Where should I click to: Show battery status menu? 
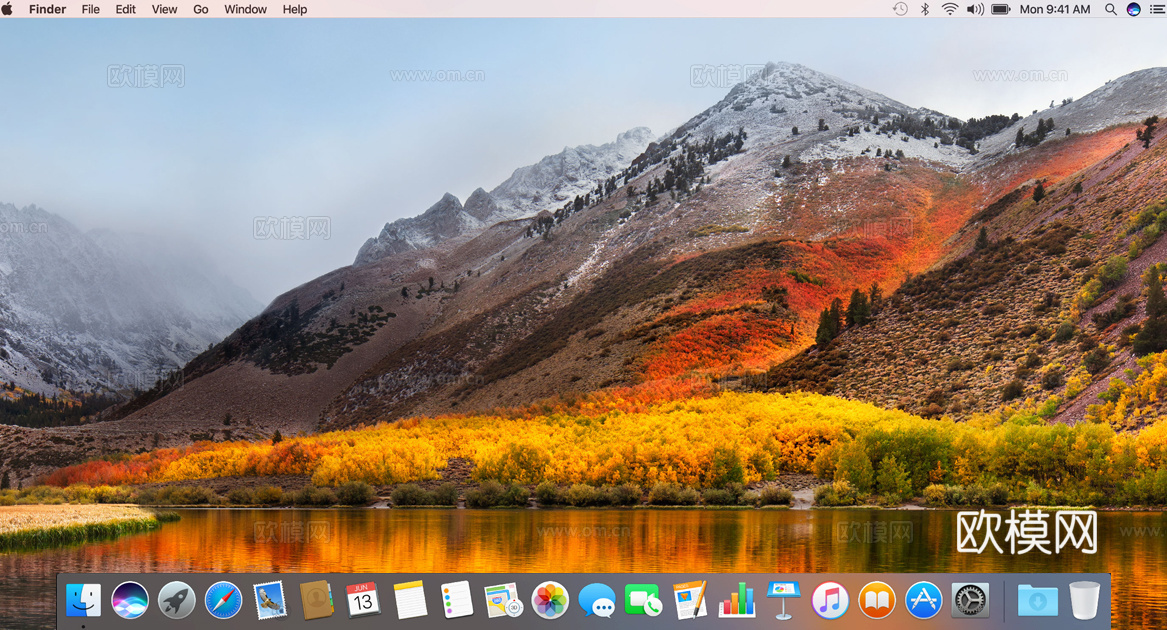pos(1000,9)
